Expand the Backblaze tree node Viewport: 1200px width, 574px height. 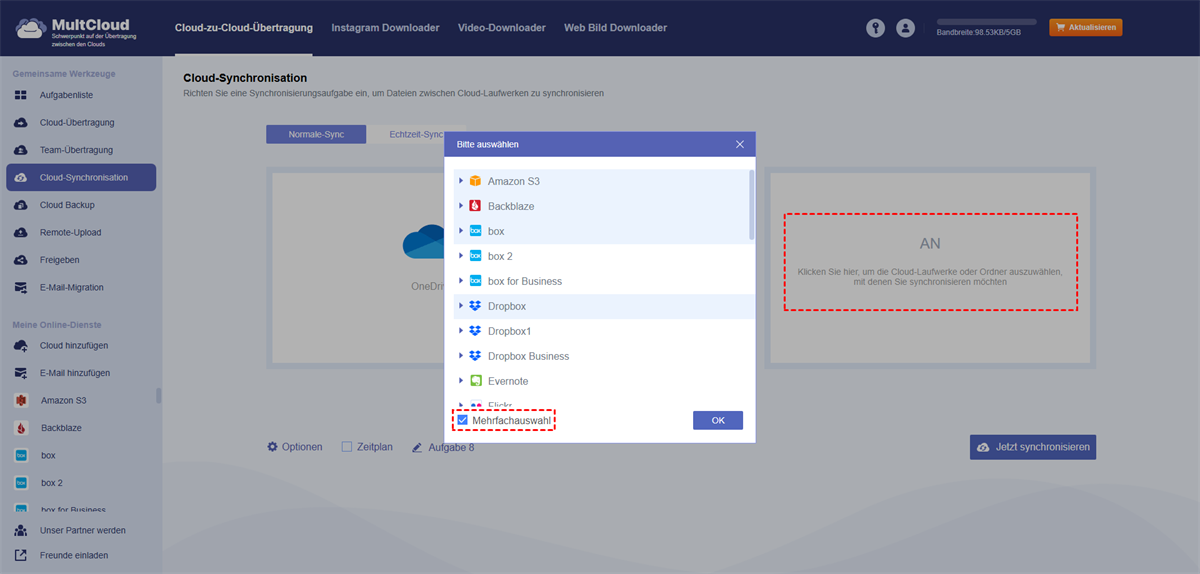coord(461,206)
